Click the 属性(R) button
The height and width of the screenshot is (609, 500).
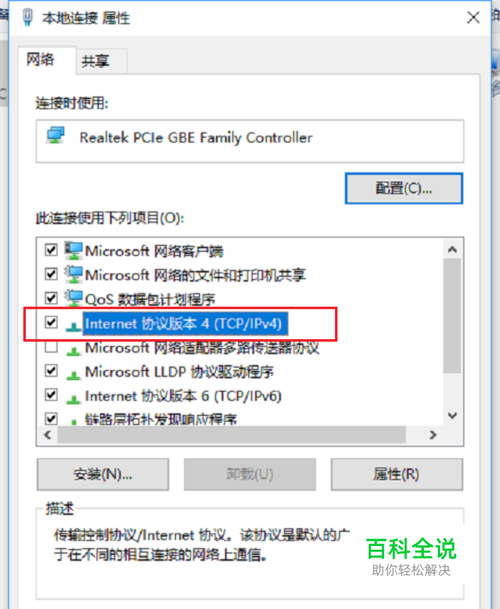[397, 474]
